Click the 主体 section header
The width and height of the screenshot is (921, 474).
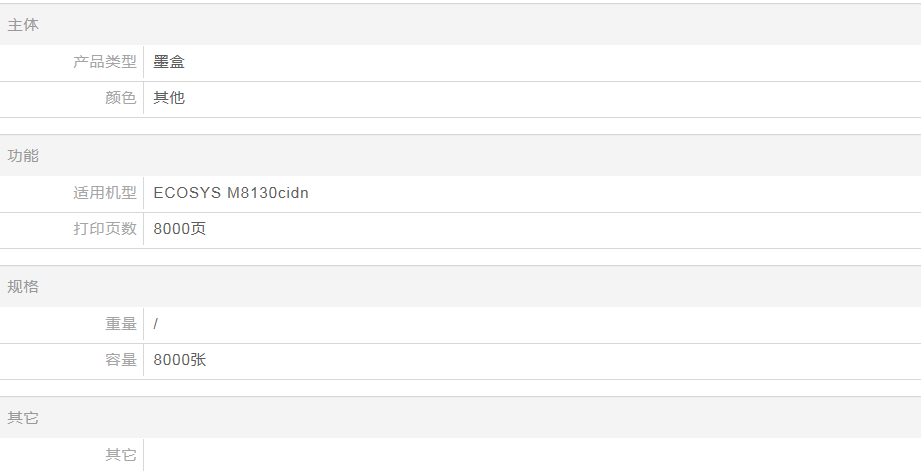pos(23,25)
